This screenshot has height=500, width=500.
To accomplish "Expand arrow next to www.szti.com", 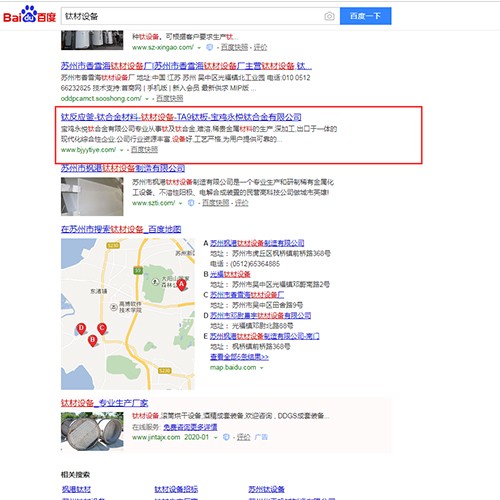I will [180, 203].
